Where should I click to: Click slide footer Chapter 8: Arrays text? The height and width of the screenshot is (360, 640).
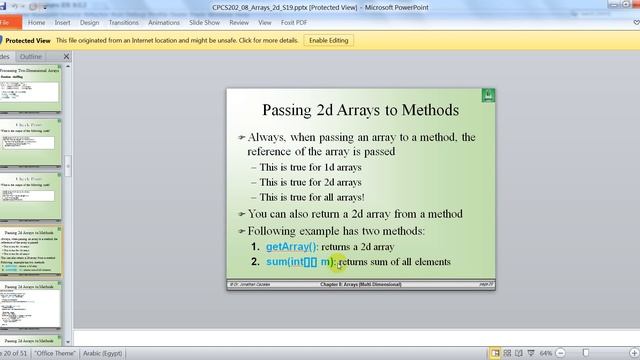tap(361, 284)
